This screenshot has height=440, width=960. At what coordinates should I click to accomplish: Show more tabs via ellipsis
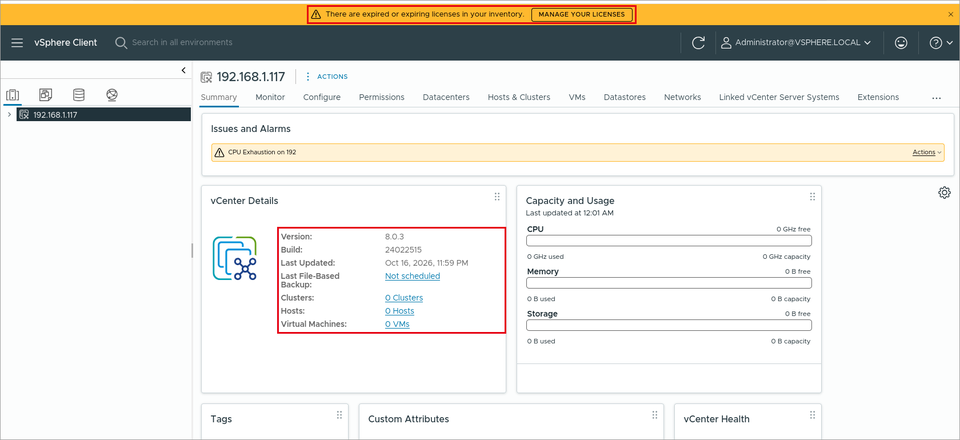pos(936,98)
